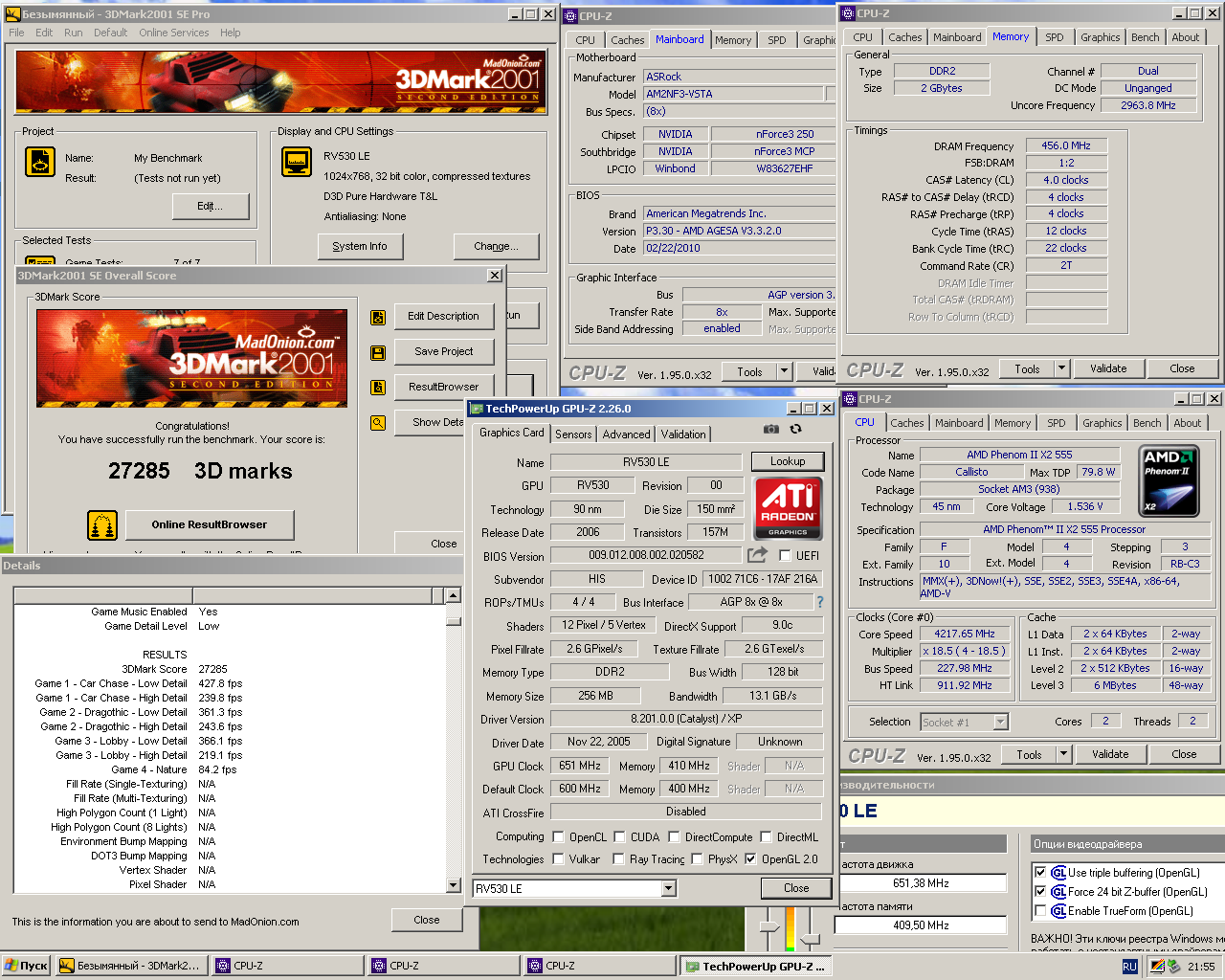This screenshot has width=1225, height=980.
Task: Click the TechPowerUp GPU-Z taskbar button
Action: click(756, 967)
